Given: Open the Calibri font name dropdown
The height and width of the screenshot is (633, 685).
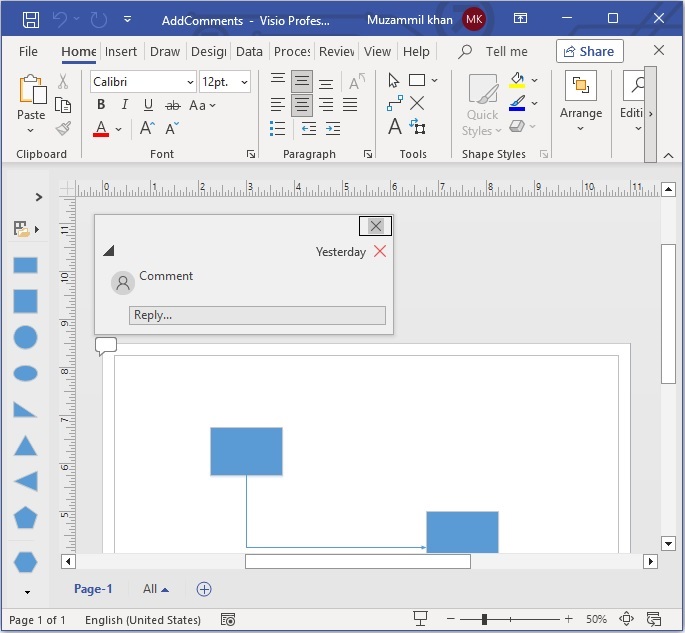Looking at the screenshot, I should point(190,82).
